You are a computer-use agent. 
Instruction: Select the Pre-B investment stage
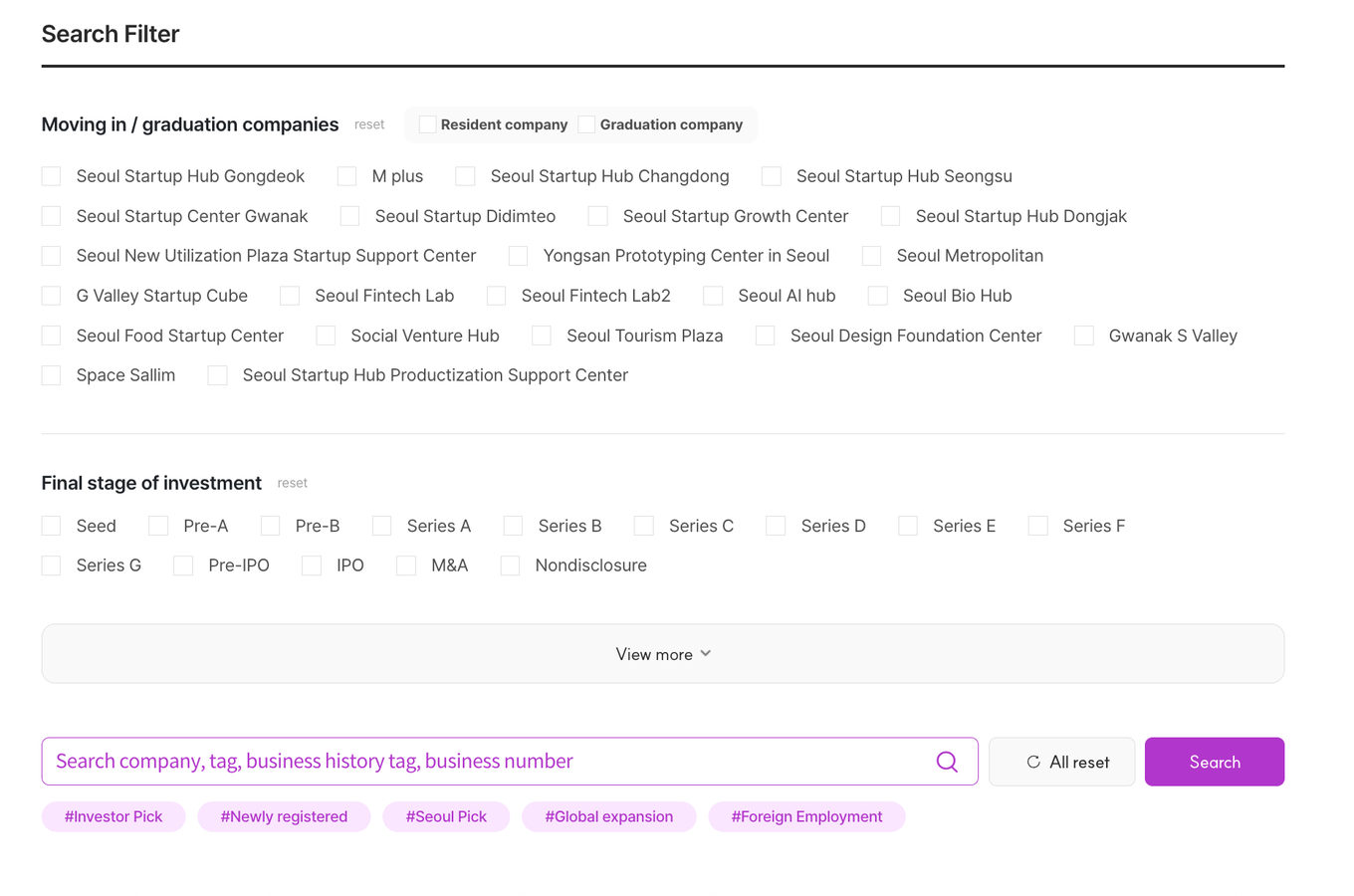271,526
